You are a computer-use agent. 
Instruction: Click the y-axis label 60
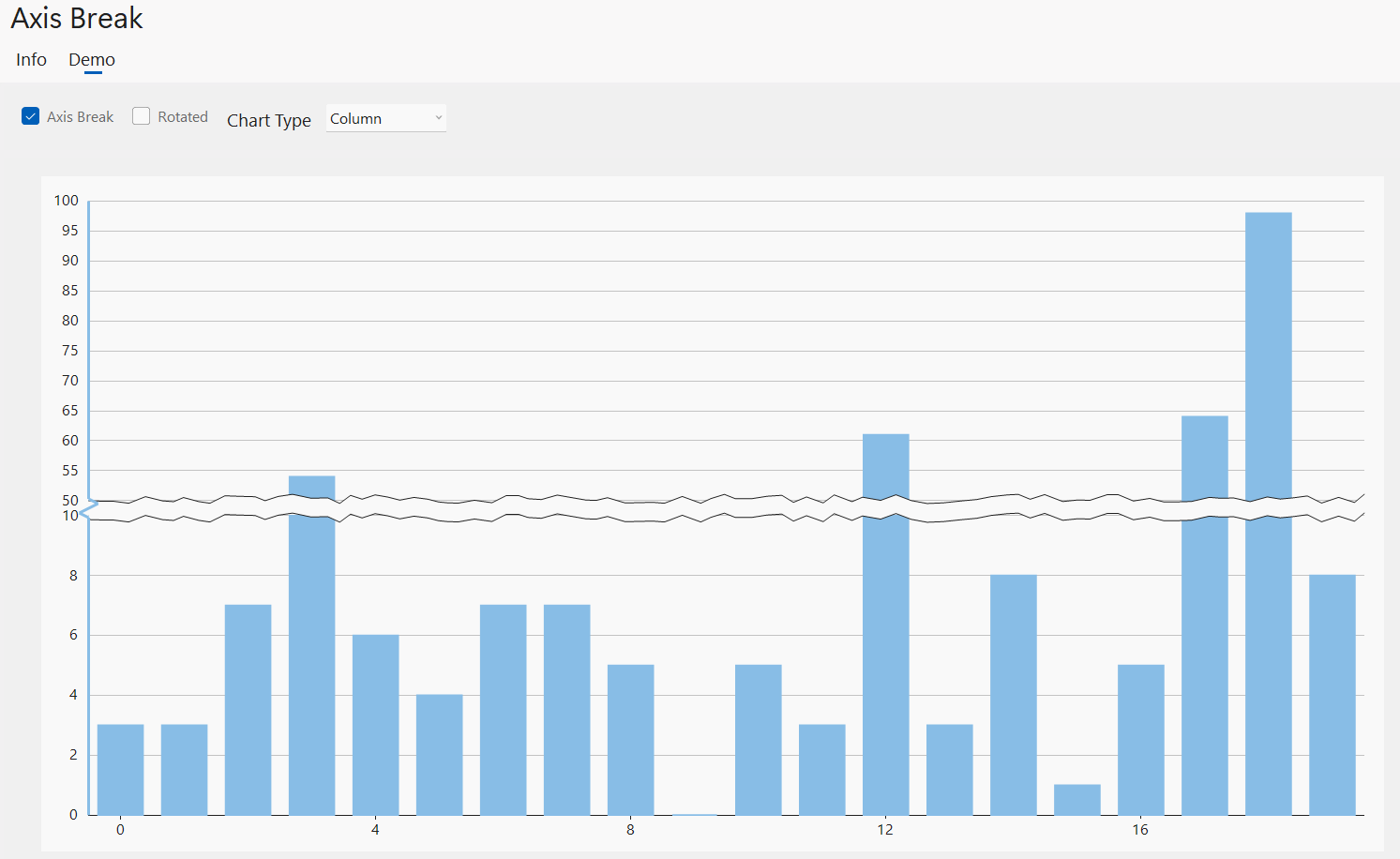(x=70, y=441)
